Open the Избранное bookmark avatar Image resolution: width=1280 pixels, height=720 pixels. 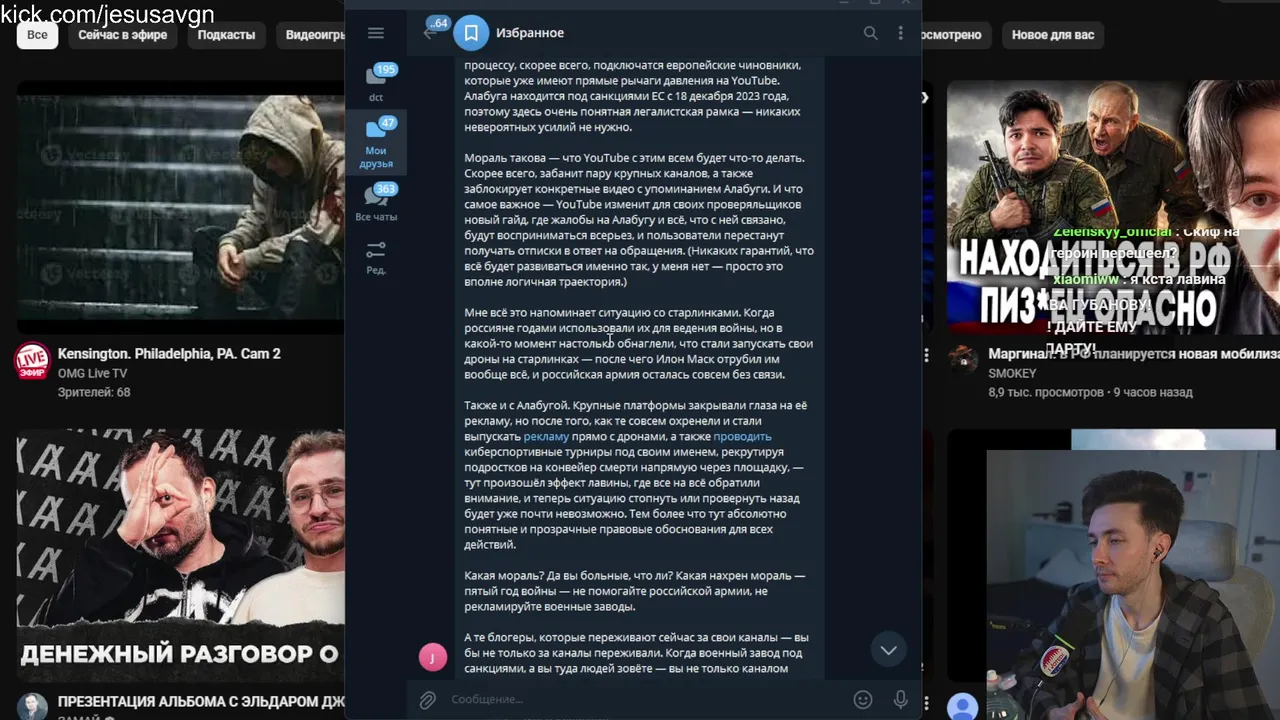click(x=471, y=33)
